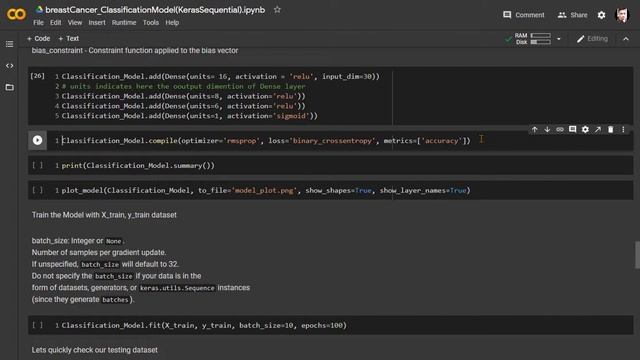This screenshot has width=640, height=360.
Task: Open the Insert menu
Action: 97,22
